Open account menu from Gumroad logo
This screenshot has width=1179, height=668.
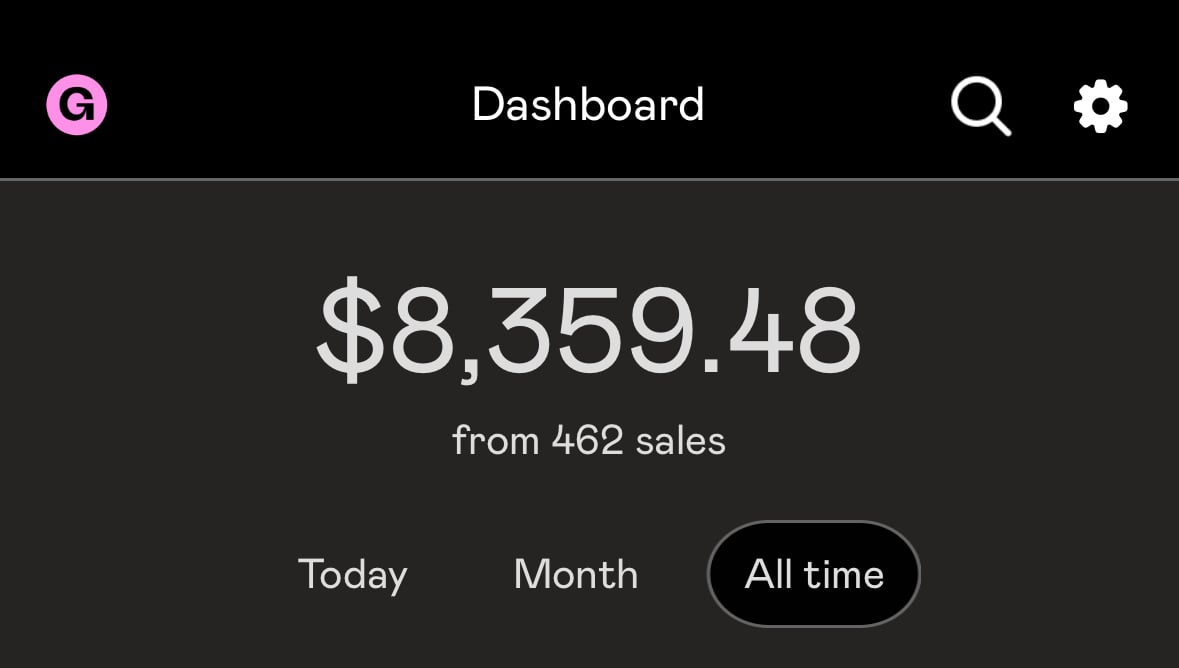point(77,105)
